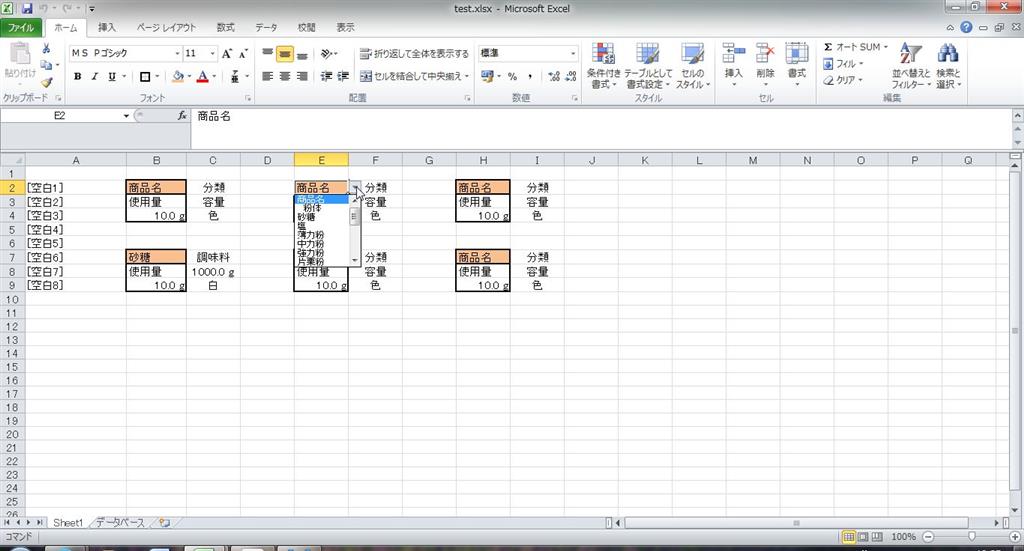The image size is (1024, 551).
Task: Click the text orientation icon
Action: 327,54
